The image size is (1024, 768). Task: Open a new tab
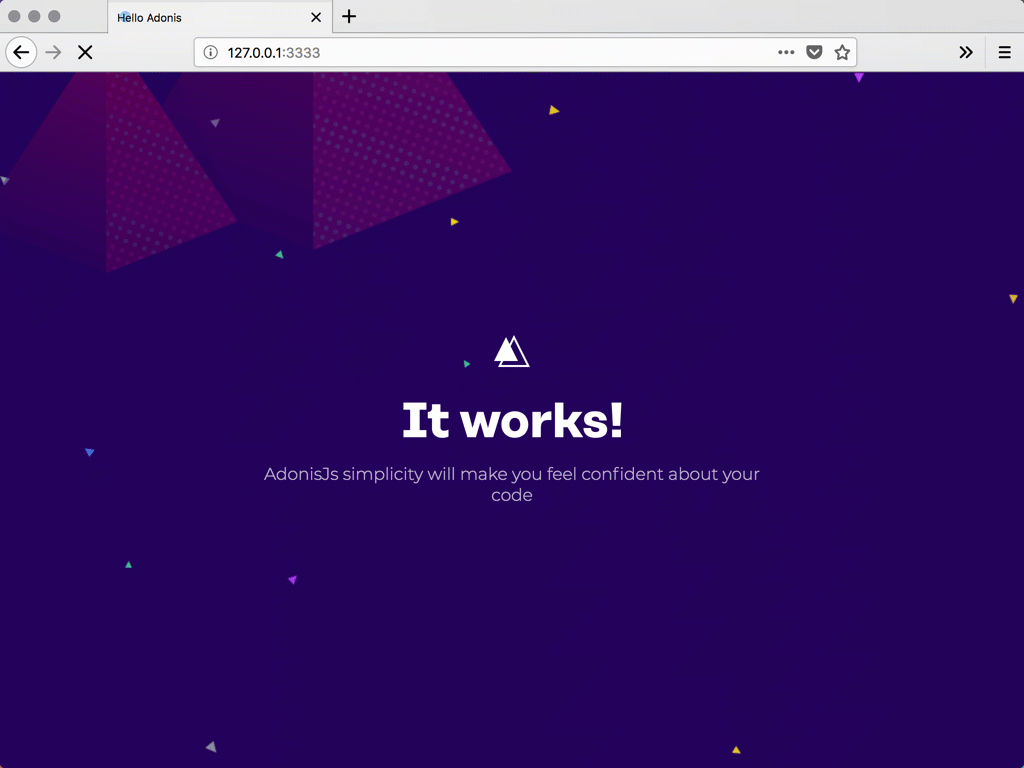pos(349,16)
